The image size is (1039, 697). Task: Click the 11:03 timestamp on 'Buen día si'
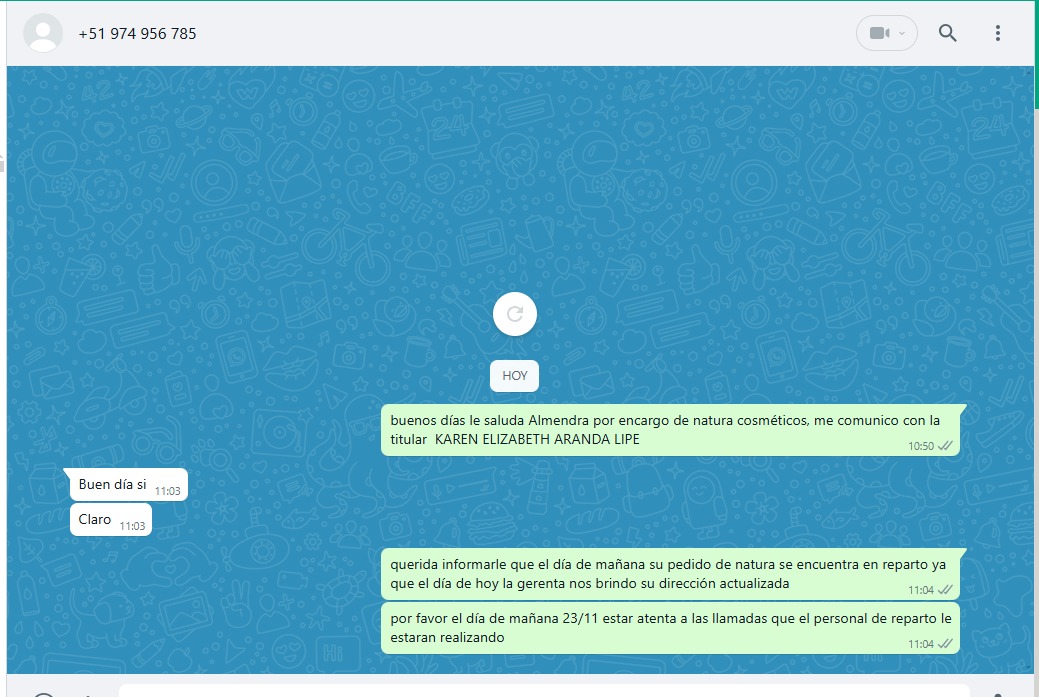167,491
